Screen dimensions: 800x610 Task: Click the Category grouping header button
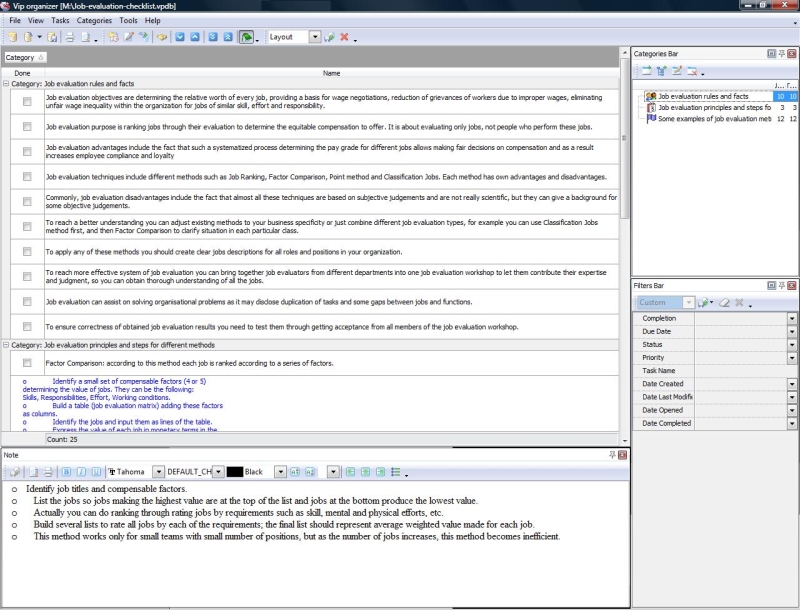tap(22, 58)
